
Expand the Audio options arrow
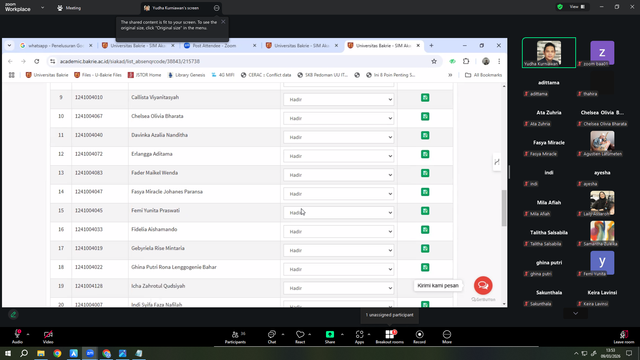[x=28, y=334]
